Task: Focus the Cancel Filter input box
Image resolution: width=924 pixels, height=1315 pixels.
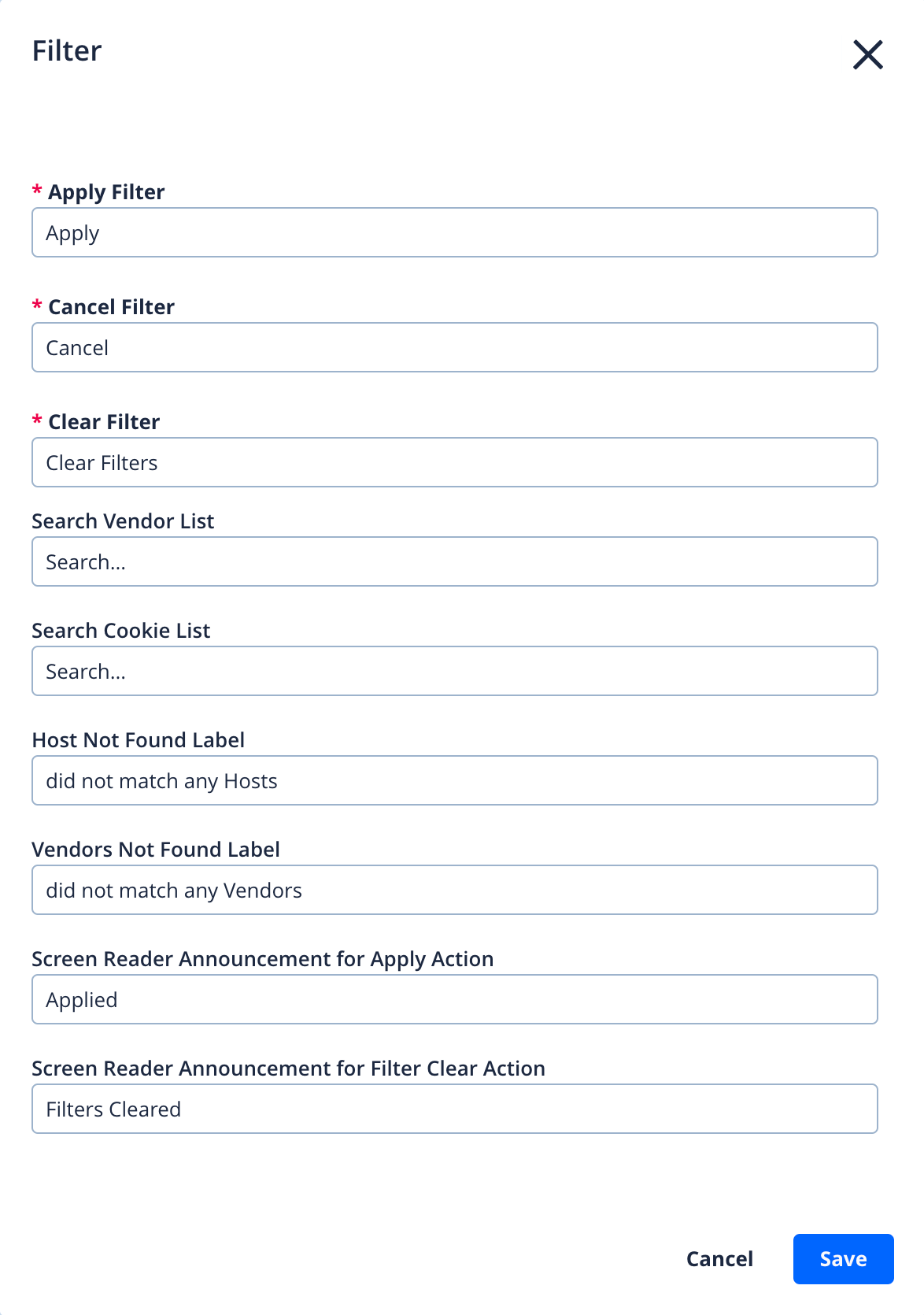Action: tap(454, 347)
